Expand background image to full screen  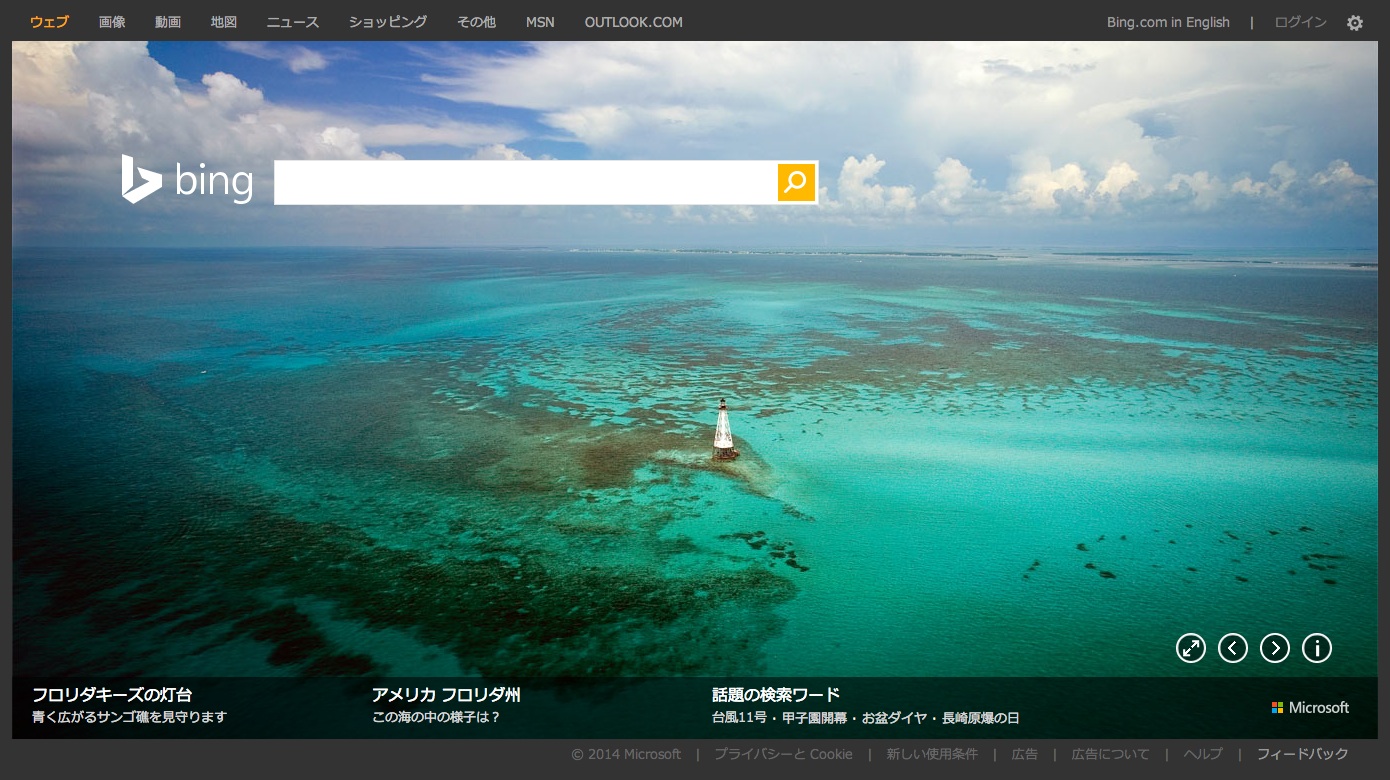(x=1191, y=648)
